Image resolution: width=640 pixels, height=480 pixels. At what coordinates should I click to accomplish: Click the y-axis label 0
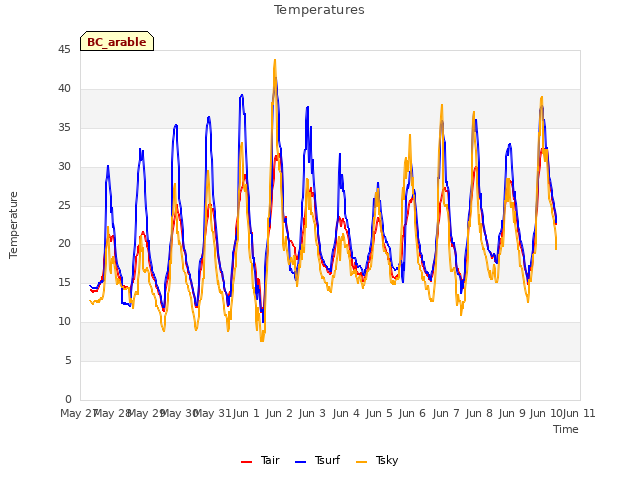click(x=68, y=399)
